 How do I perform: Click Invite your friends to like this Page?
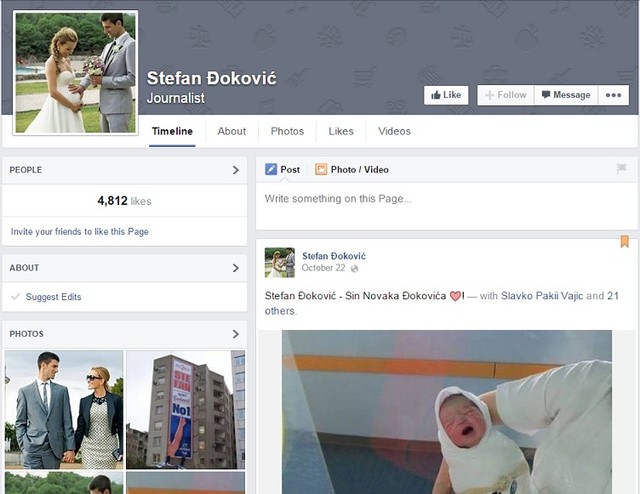point(80,231)
